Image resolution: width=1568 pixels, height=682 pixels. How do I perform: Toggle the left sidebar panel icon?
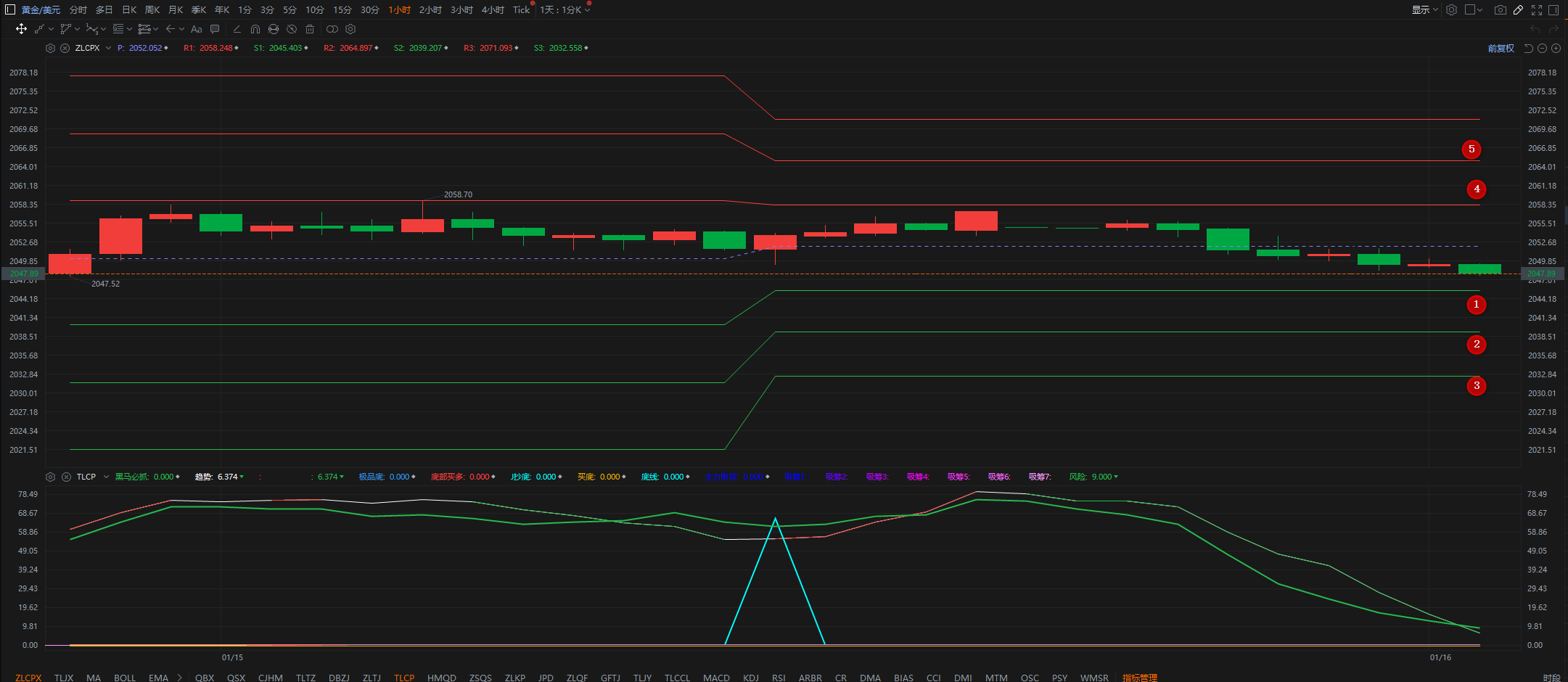[10, 9]
